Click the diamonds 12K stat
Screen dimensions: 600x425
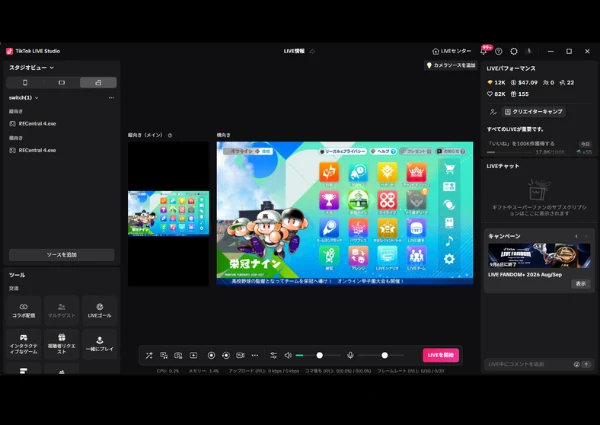coord(496,83)
